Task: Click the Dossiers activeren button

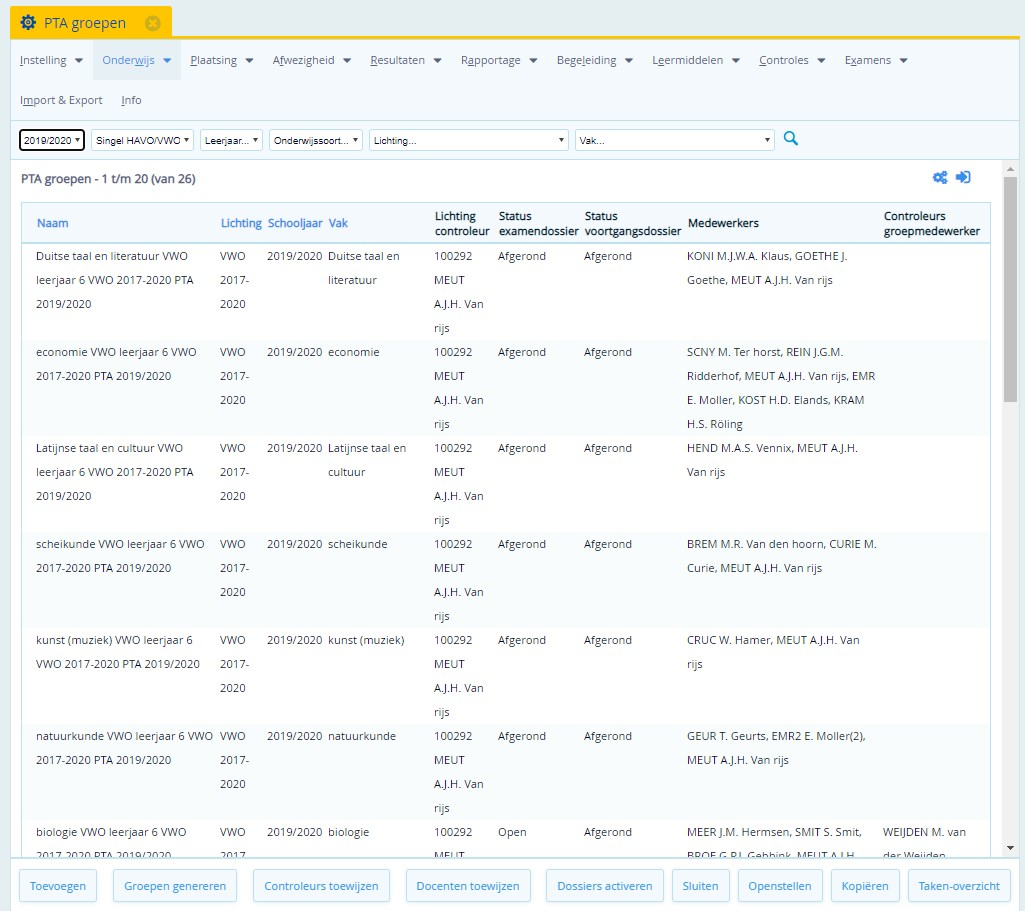Action: click(605, 886)
